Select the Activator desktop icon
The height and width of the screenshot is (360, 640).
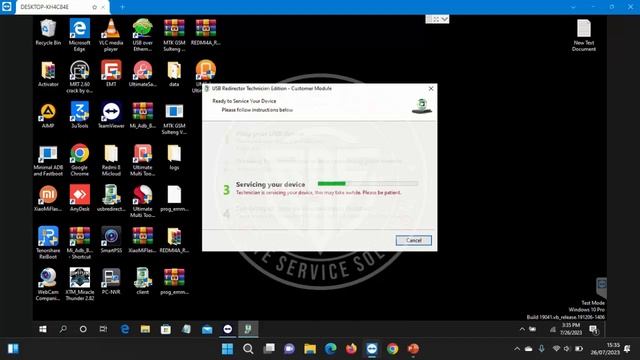coord(48,73)
